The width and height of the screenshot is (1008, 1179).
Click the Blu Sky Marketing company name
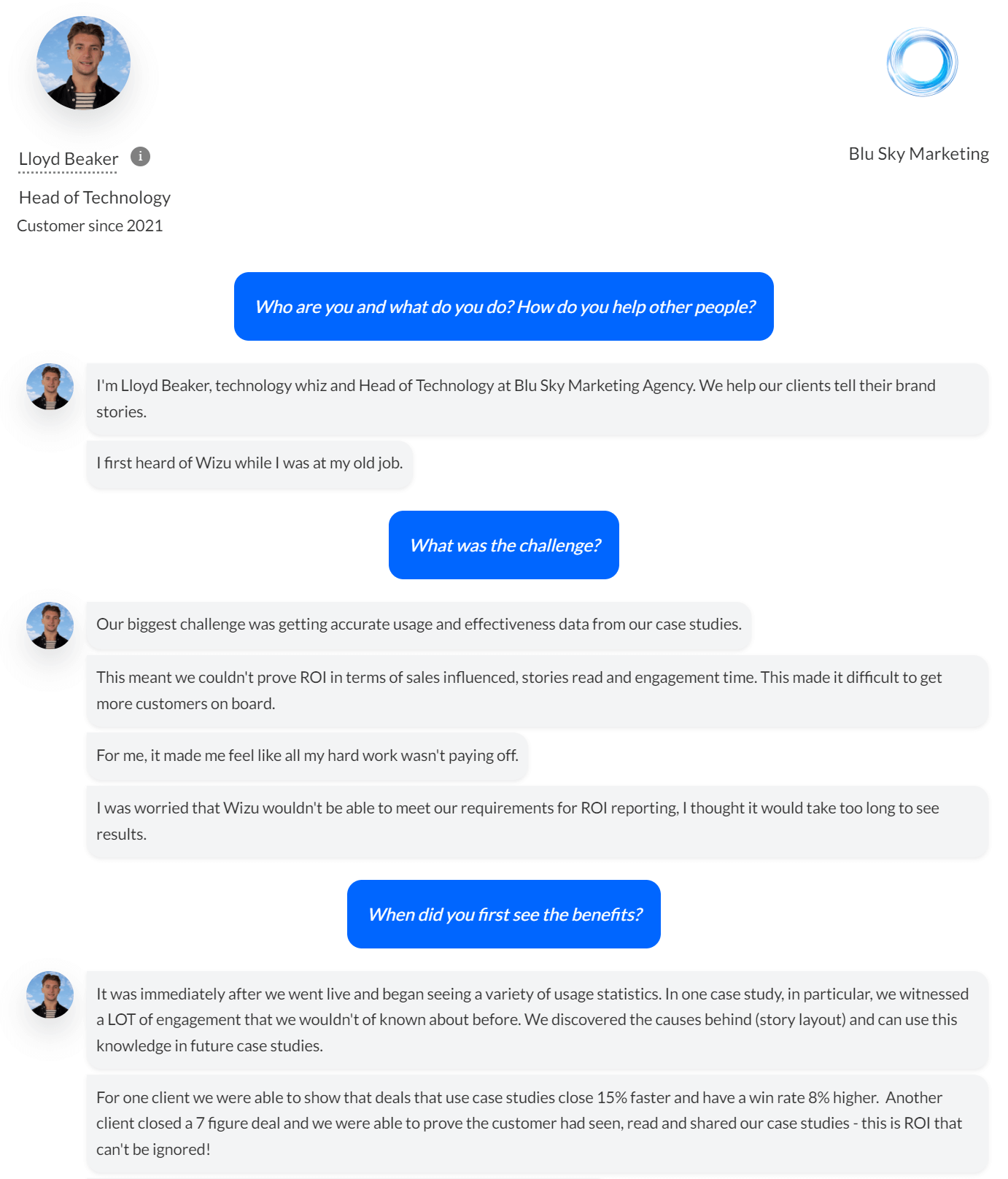click(918, 154)
